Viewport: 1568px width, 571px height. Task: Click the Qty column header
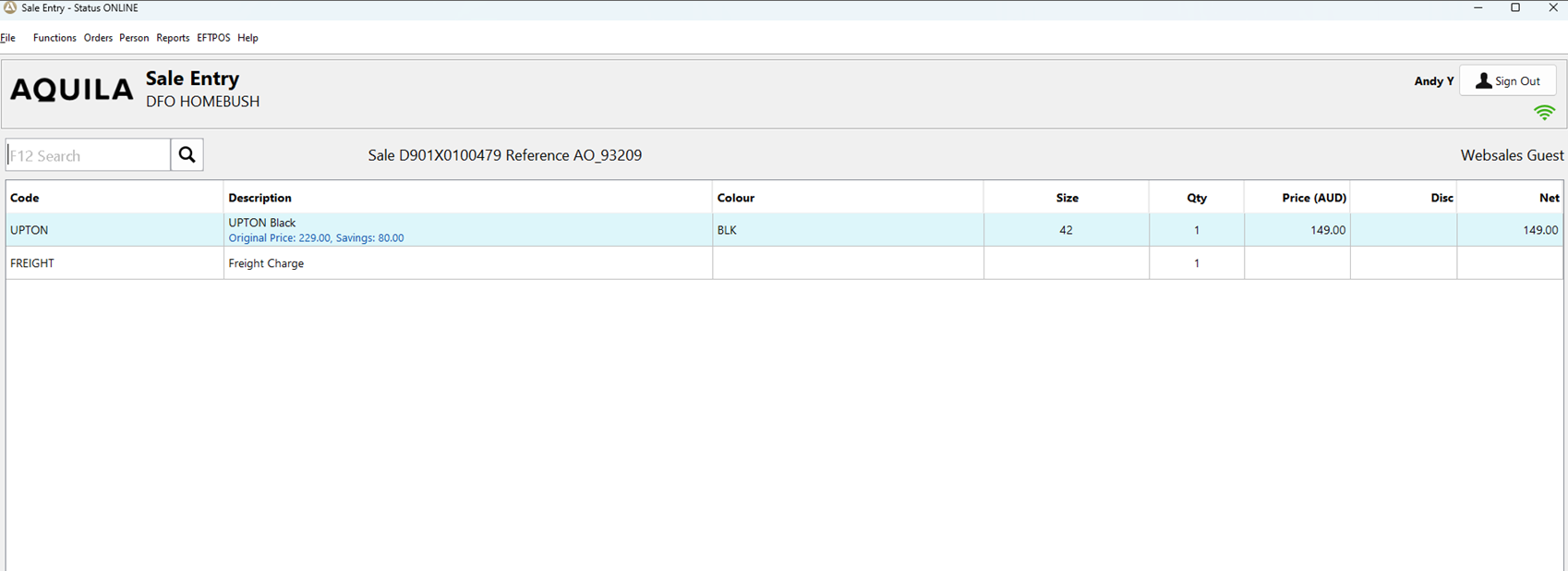point(1197,198)
